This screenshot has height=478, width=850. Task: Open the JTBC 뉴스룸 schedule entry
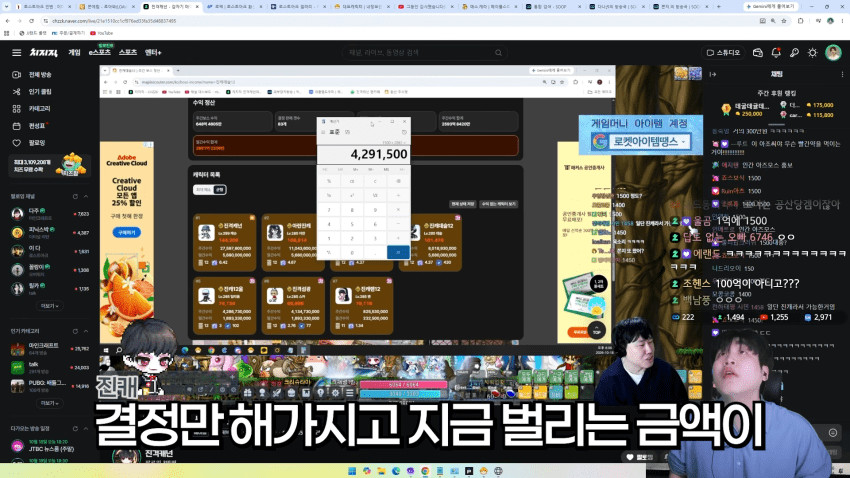point(49,446)
